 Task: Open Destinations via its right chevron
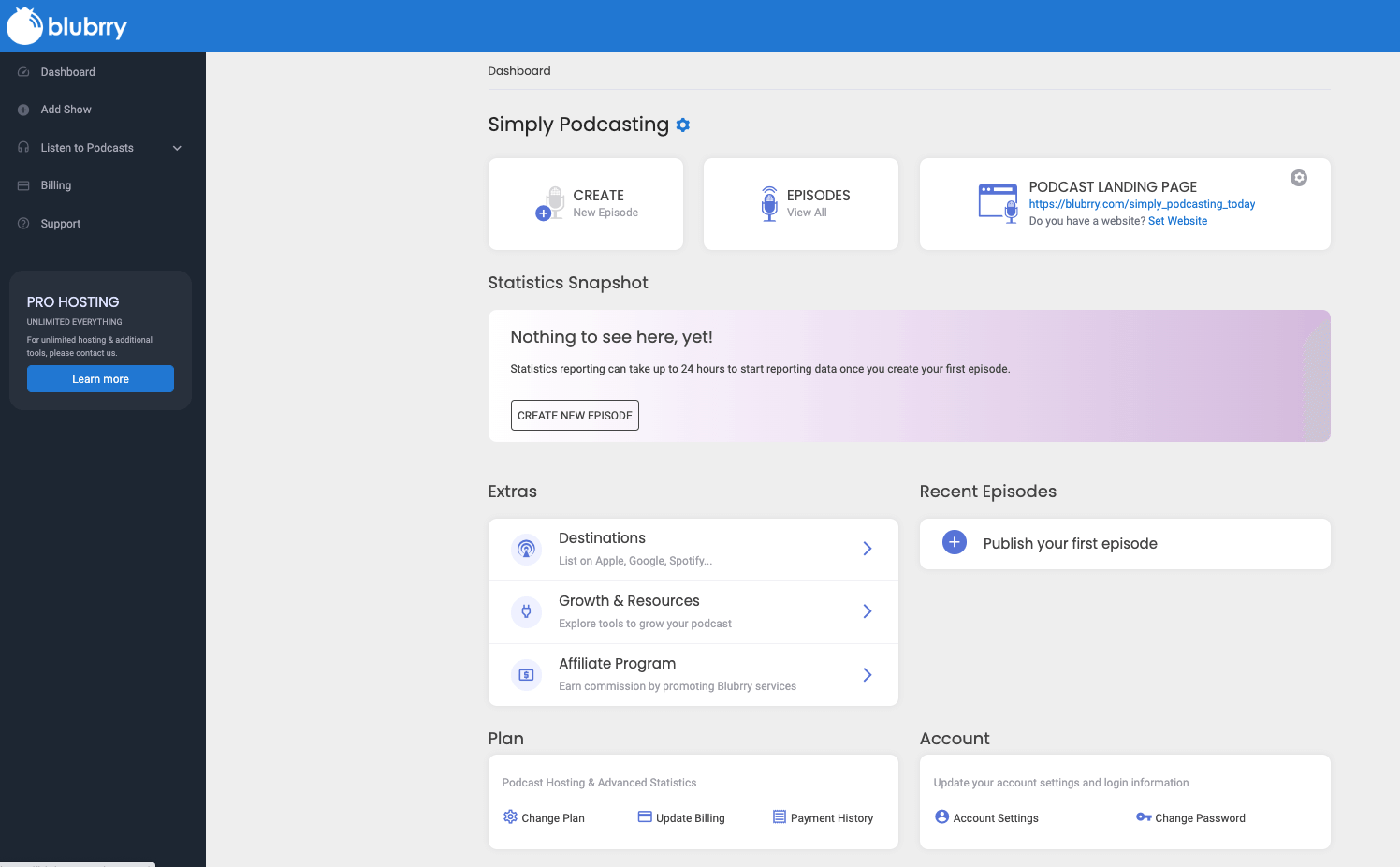pyautogui.click(x=868, y=549)
